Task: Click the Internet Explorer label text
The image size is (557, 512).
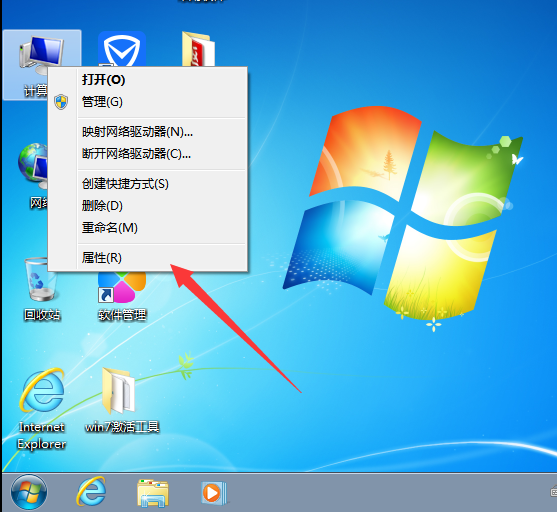Action: tap(42, 435)
